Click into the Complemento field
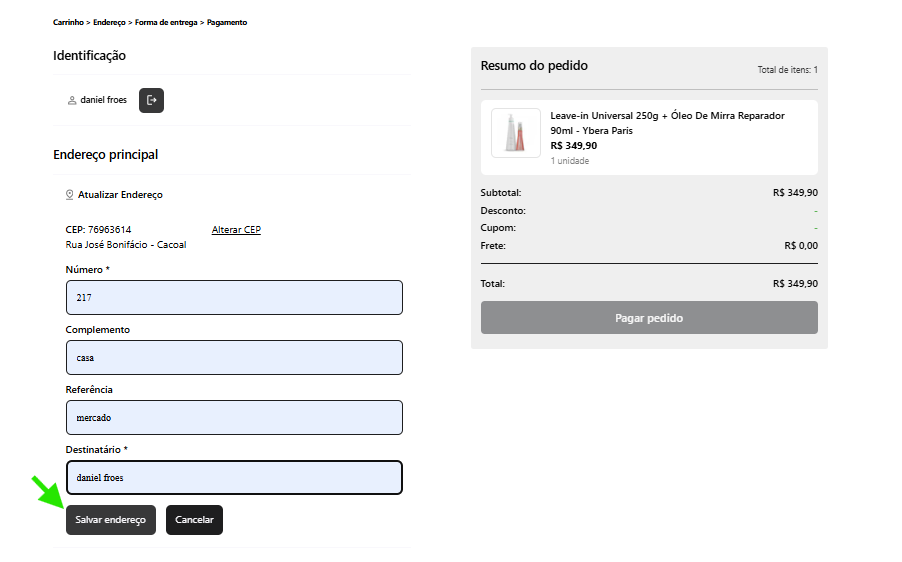 234,357
